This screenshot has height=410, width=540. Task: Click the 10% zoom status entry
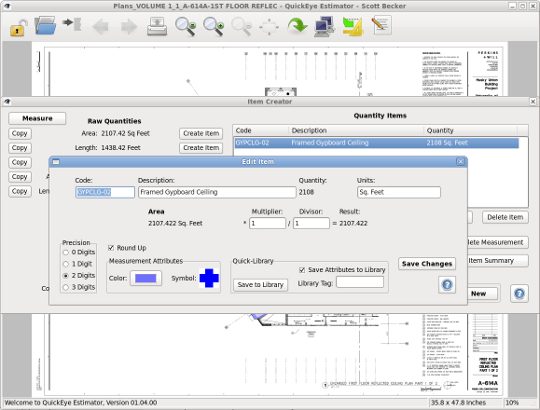coord(512,402)
